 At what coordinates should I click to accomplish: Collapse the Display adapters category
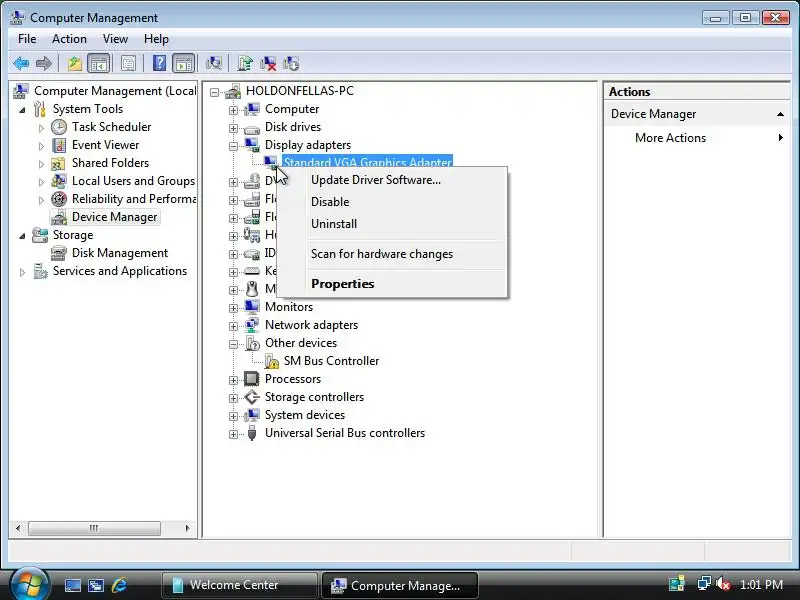point(233,146)
